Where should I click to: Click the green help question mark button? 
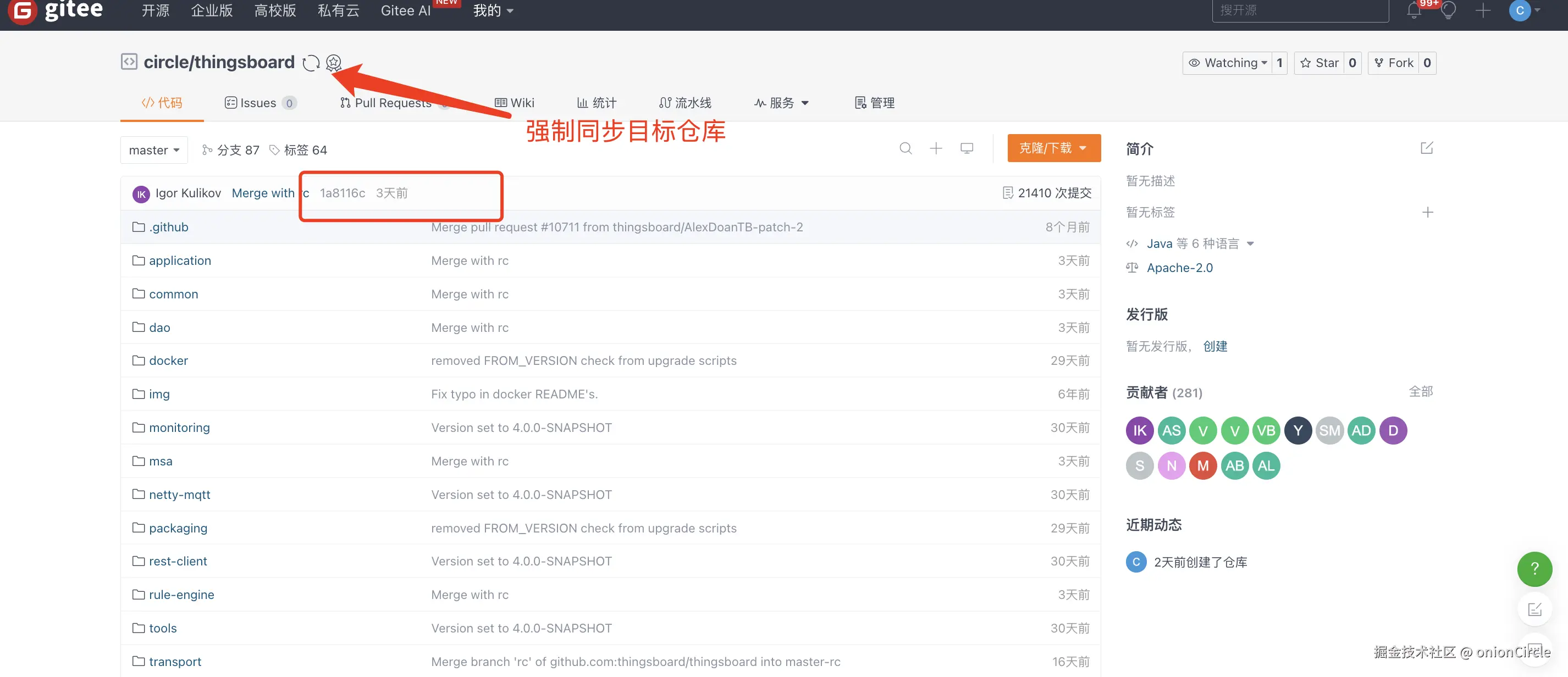coord(1534,569)
